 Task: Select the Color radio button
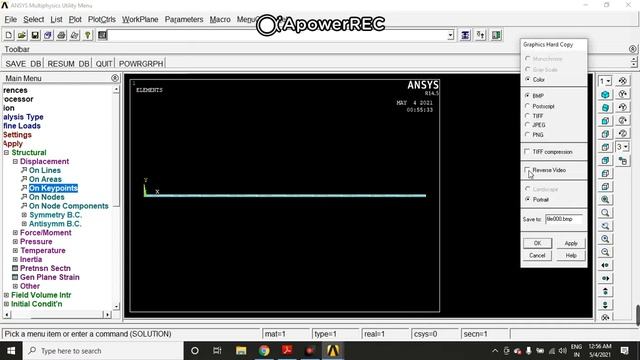[528, 79]
